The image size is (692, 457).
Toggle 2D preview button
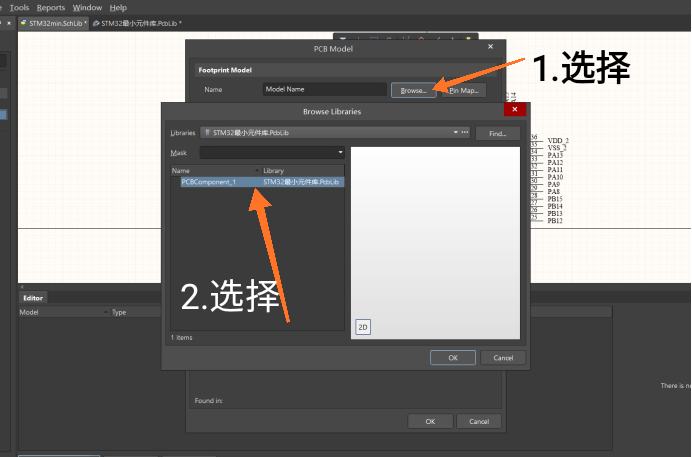point(363,327)
